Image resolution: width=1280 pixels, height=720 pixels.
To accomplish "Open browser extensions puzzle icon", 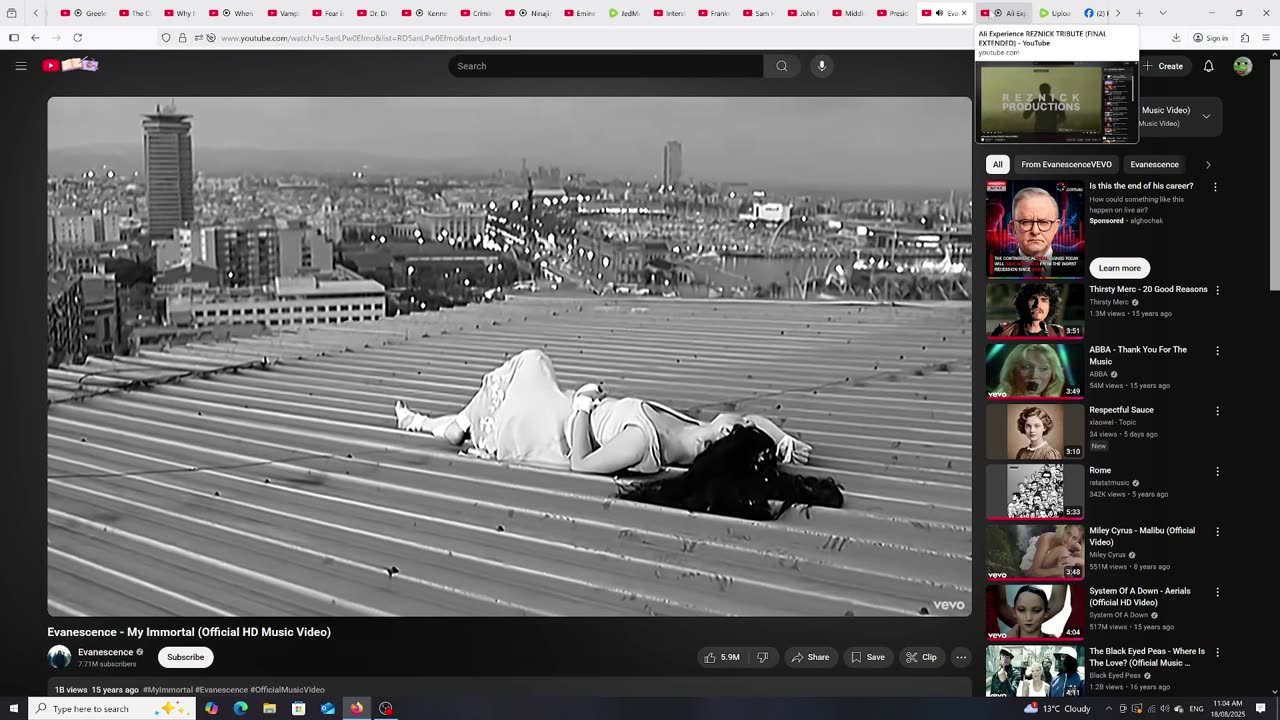I will pyautogui.click(x=1245, y=38).
